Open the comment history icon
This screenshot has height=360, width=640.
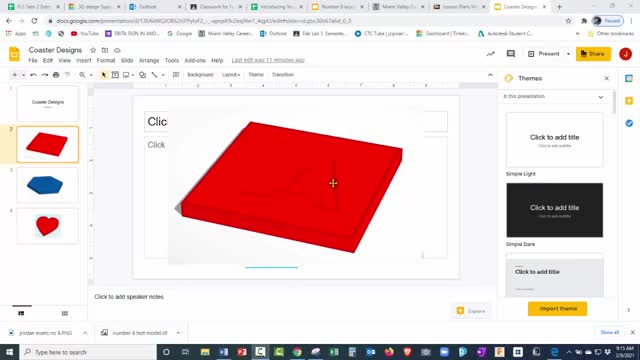click(x=511, y=53)
